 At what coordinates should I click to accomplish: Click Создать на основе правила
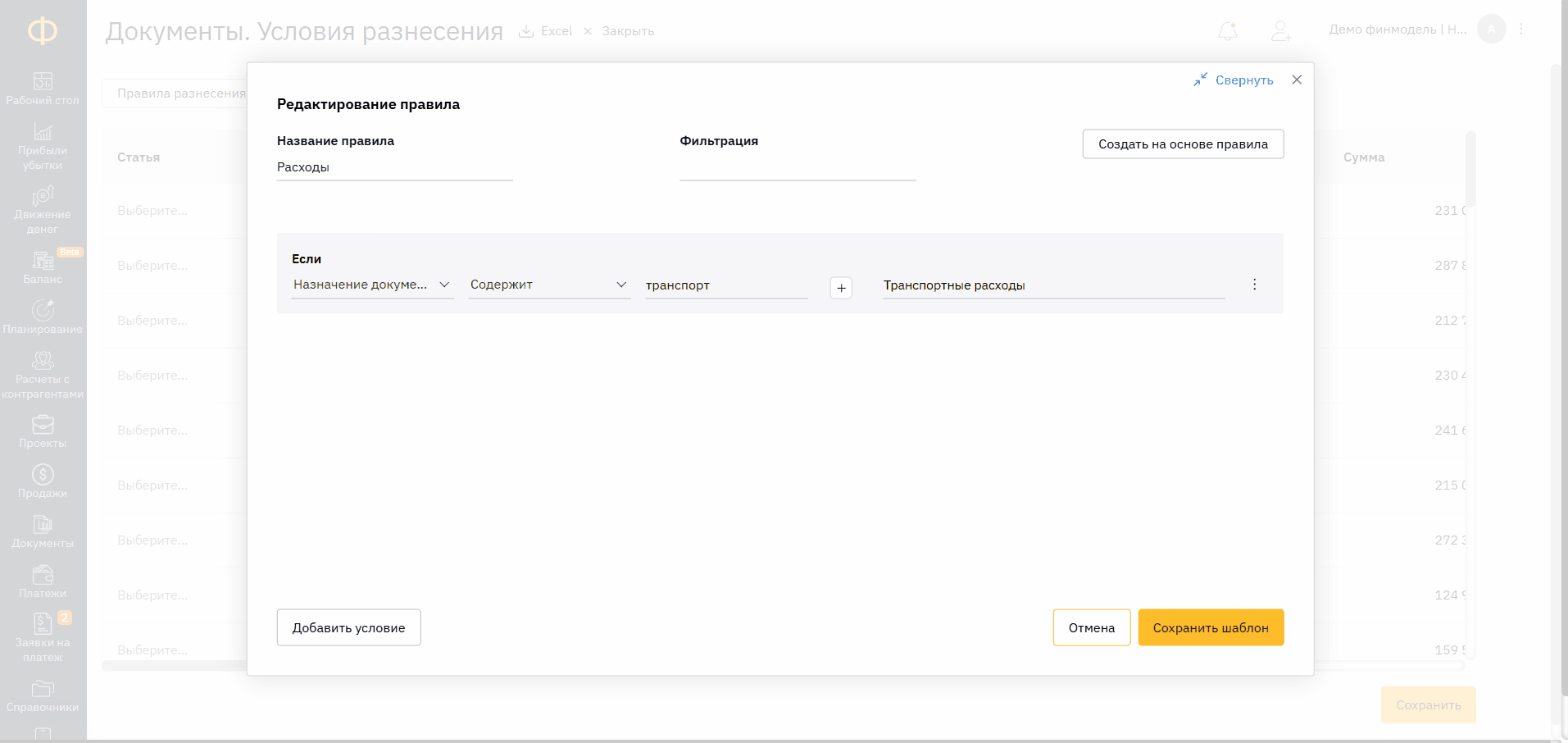(1182, 144)
